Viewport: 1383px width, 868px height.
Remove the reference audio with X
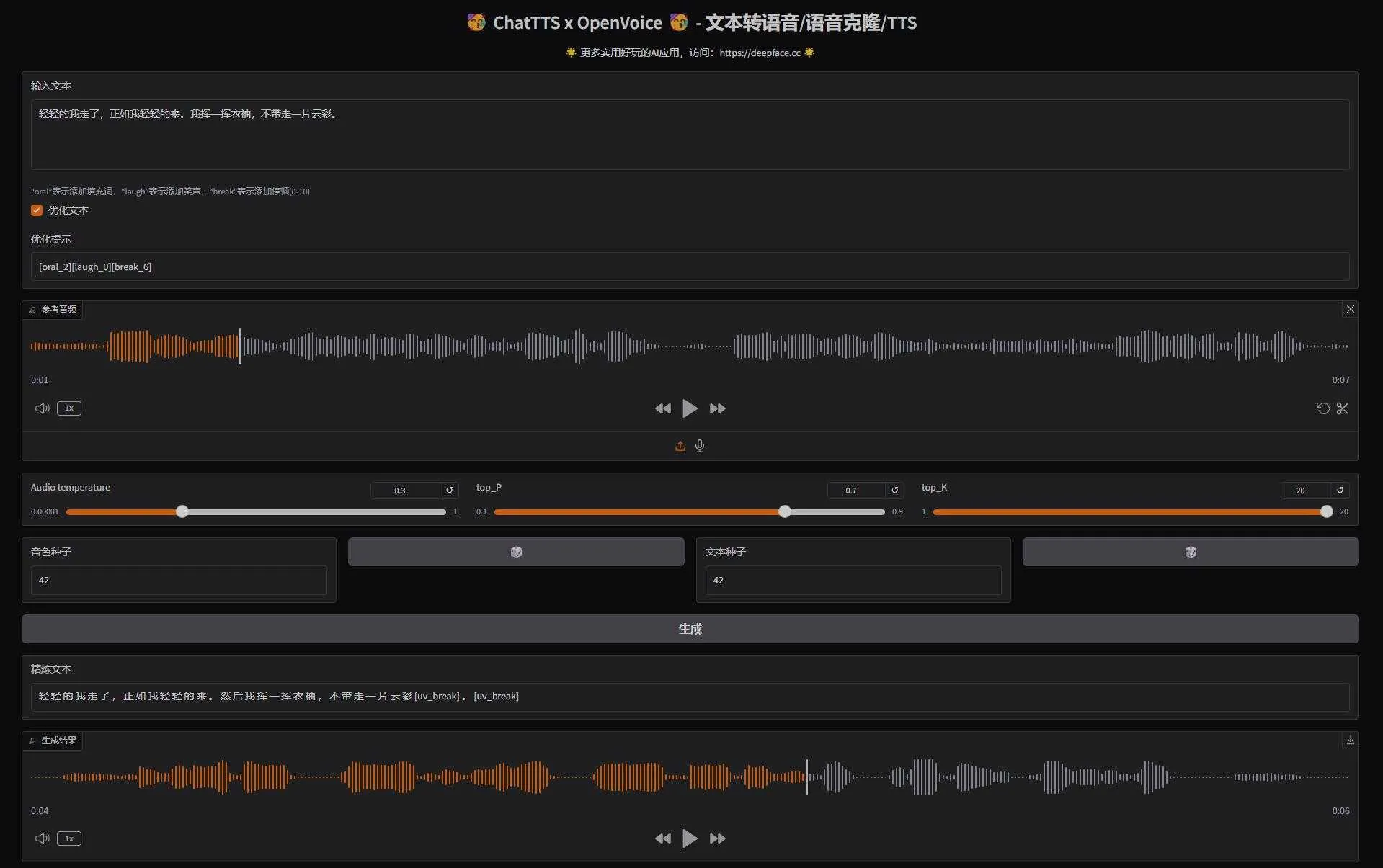coord(1350,309)
